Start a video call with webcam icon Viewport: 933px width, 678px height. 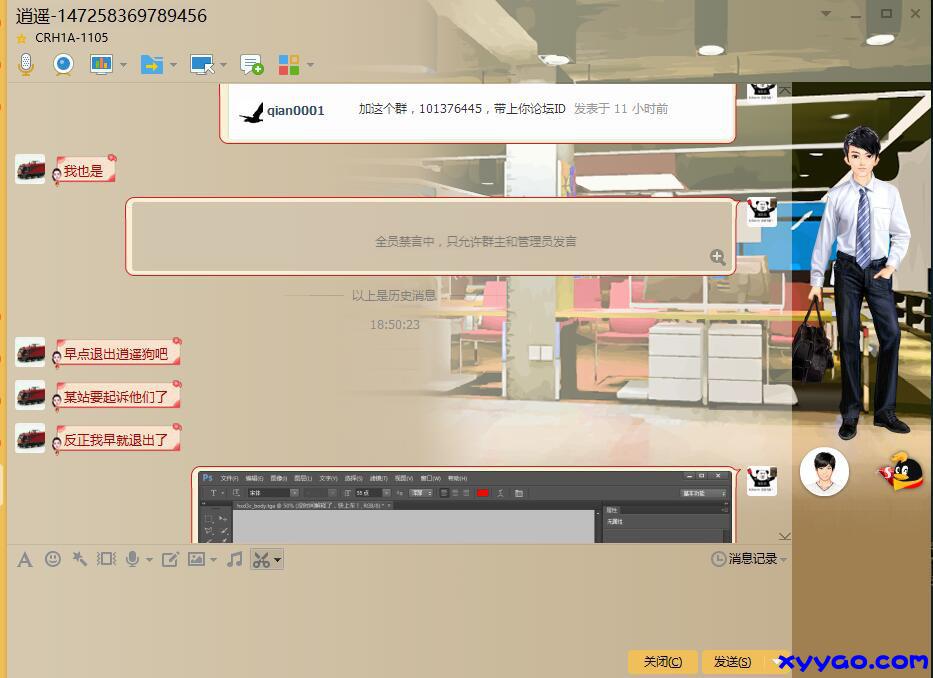(x=63, y=65)
